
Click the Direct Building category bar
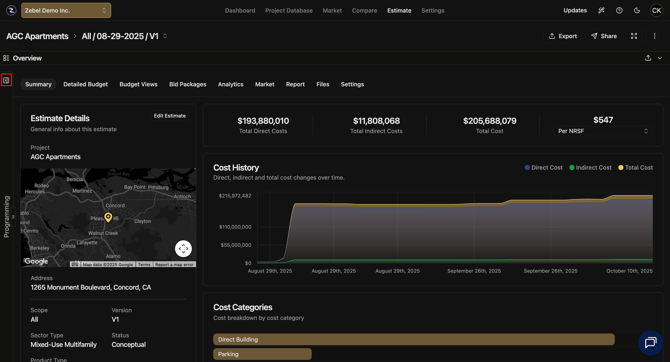414,339
